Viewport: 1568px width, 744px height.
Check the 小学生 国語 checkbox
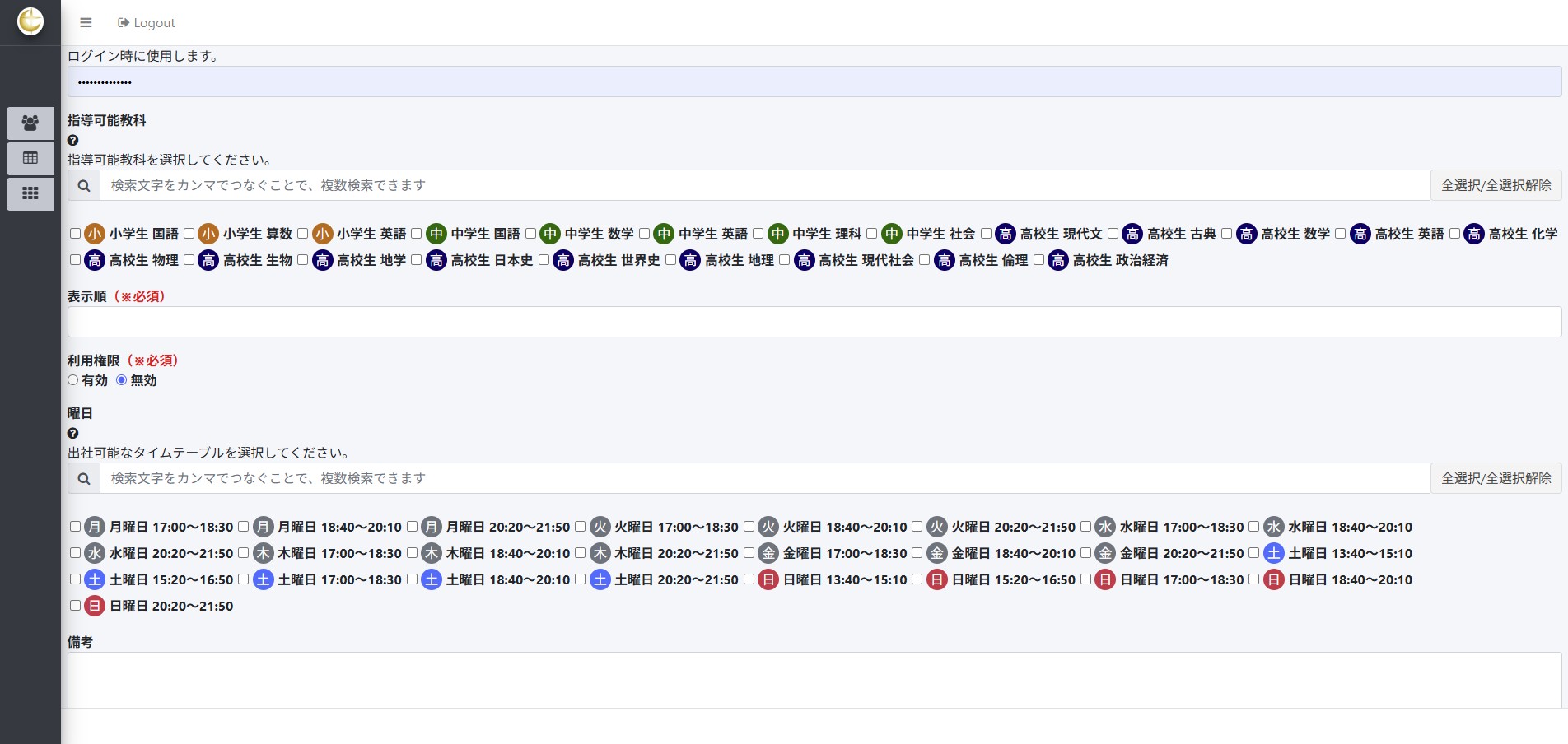[x=75, y=234]
